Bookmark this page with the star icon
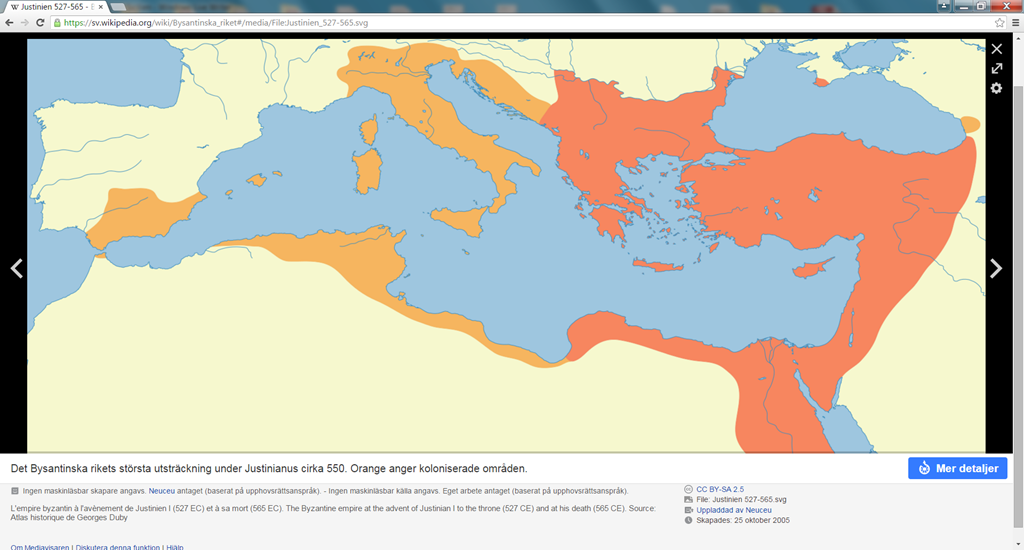Image resolution: width=1024 pixels, height=550 pixels. click(x=999, y=22)
